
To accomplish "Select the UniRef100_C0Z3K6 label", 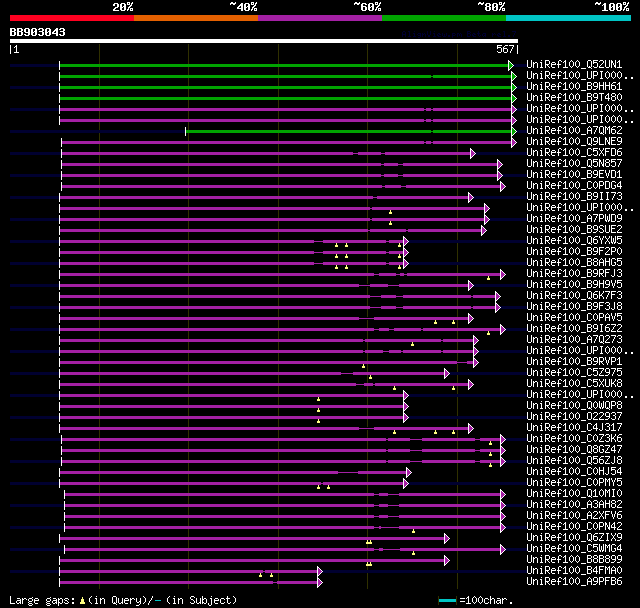I will tap(574, 439).
